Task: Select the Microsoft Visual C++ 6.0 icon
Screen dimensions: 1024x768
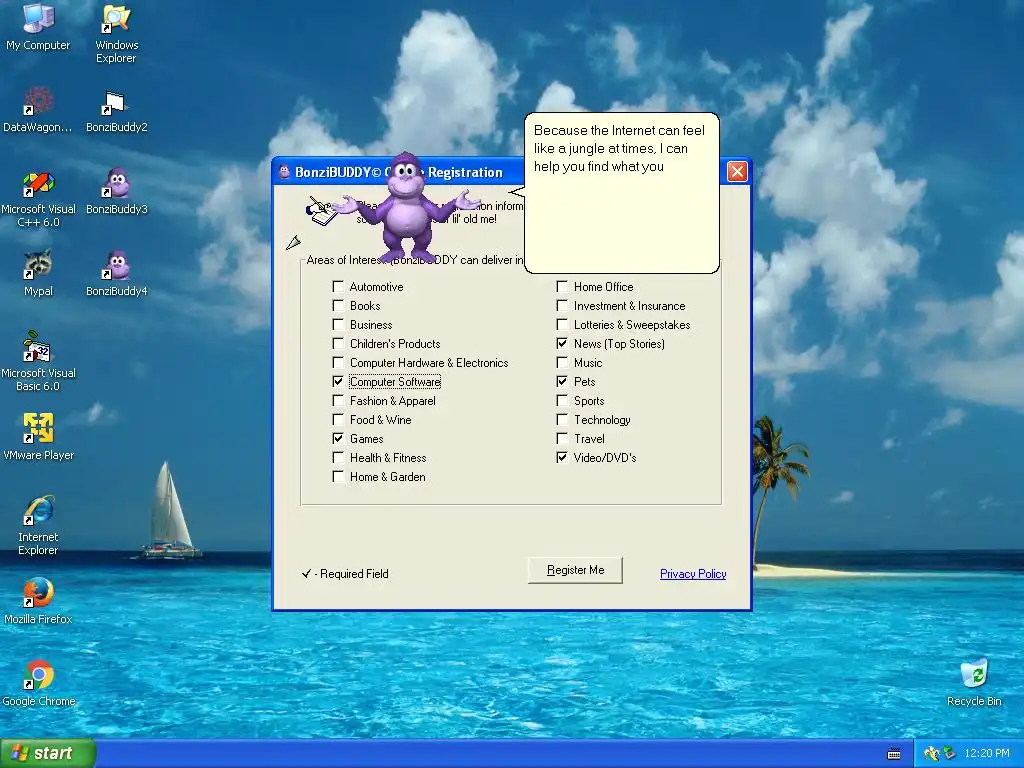Action: (x=38, y=199)
